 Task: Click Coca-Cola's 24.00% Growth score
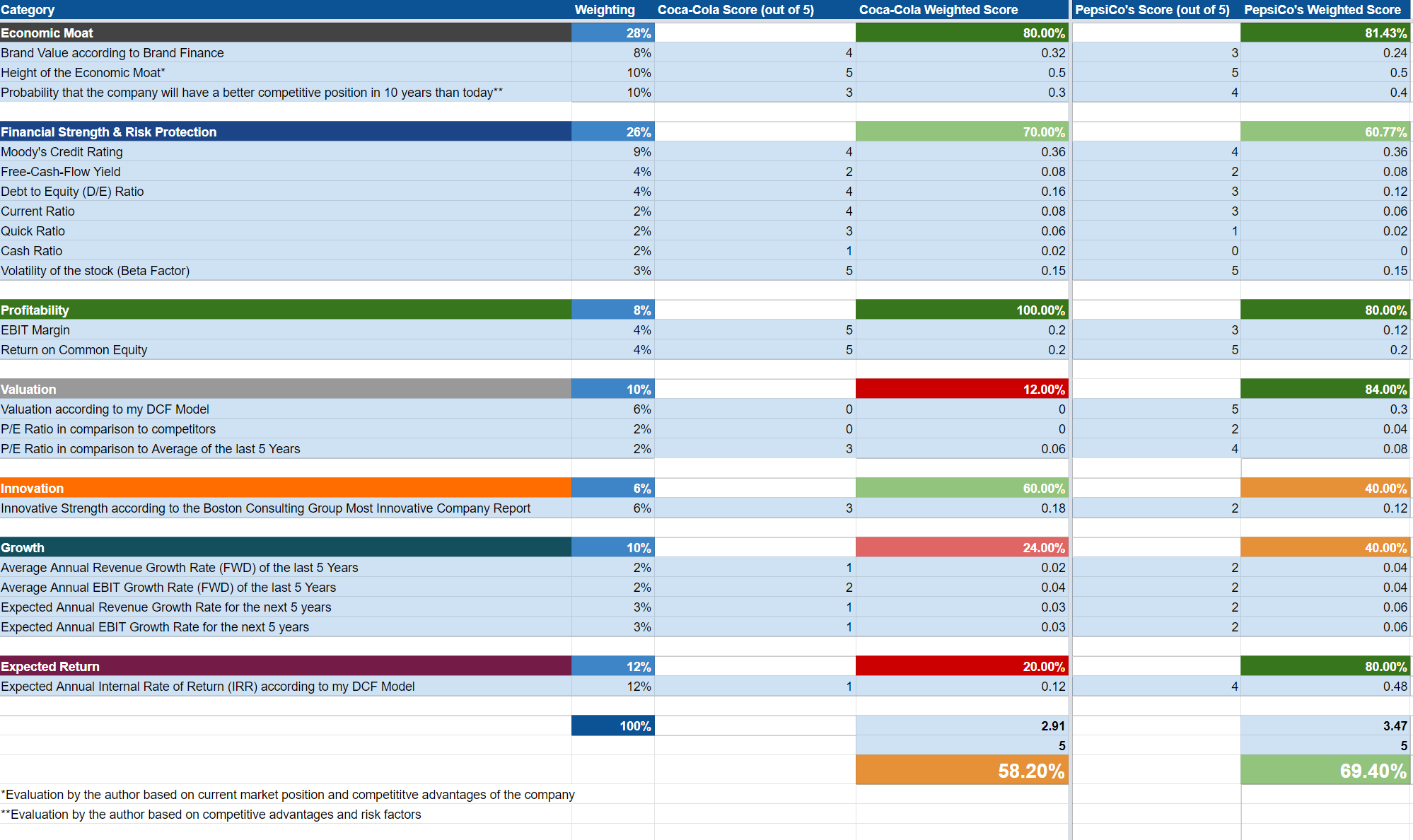coord(962,547)
